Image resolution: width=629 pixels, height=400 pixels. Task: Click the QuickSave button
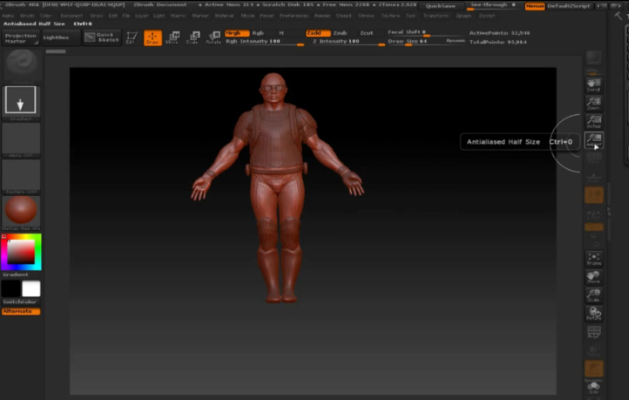[440, 6]
